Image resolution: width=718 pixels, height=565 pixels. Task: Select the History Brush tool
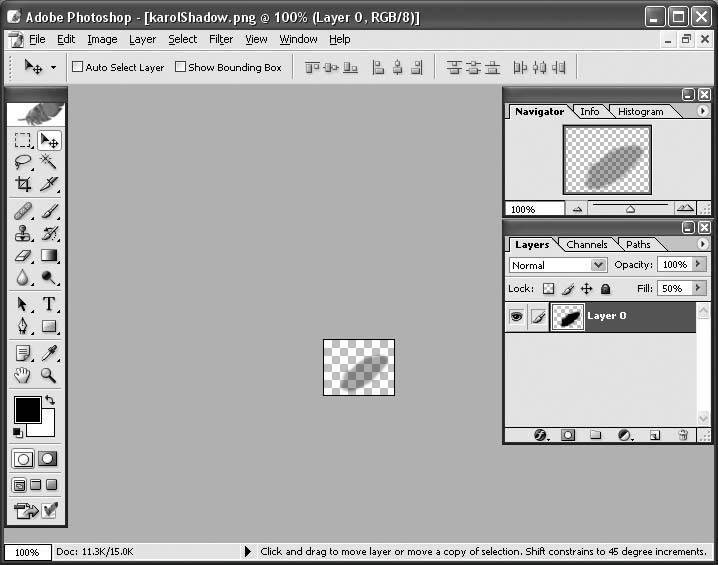tap(49, 234)
